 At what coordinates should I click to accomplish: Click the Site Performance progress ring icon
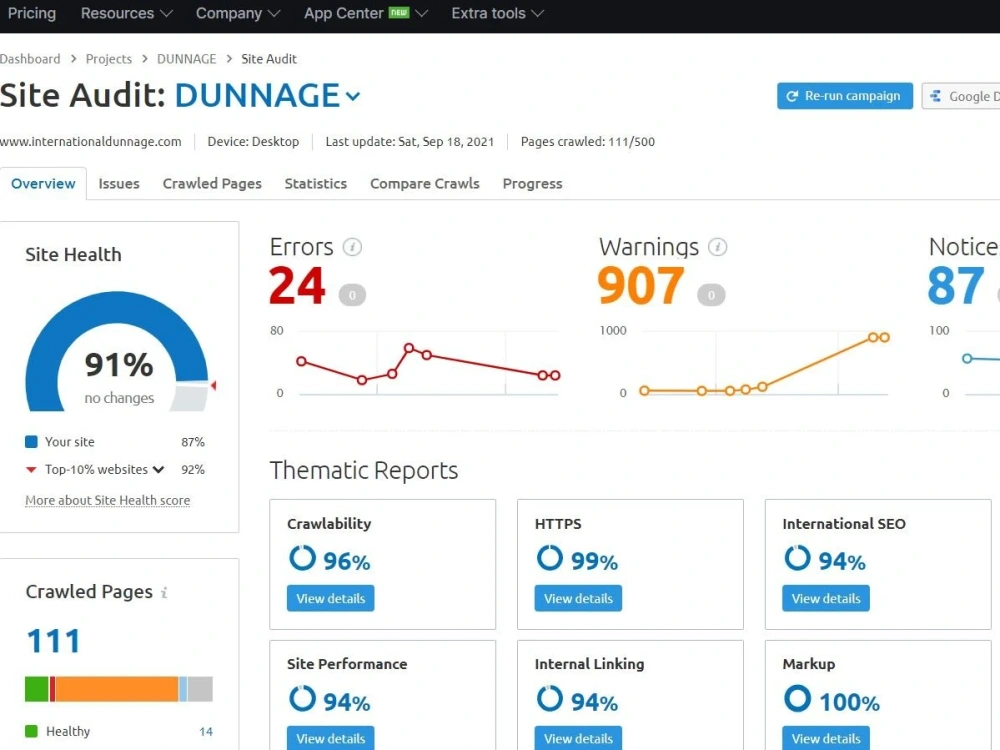(302, 698)
